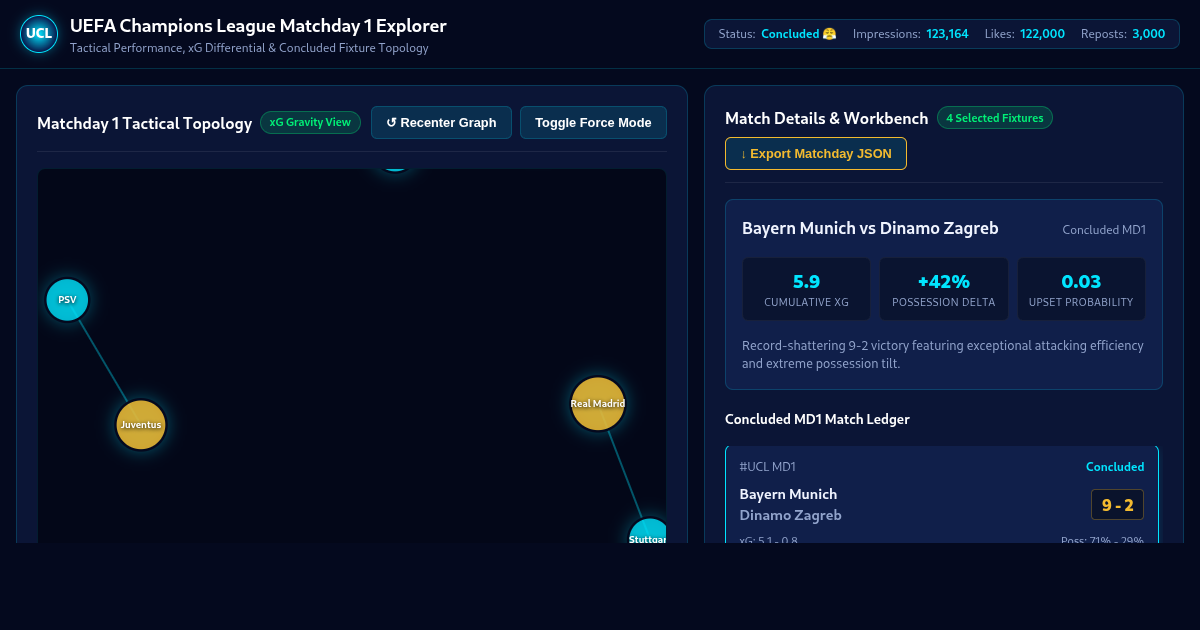Click the UEFA Champions League Matchday 1 Explorer title
This screenshot has height=630, width=1200.
point(258,26)
